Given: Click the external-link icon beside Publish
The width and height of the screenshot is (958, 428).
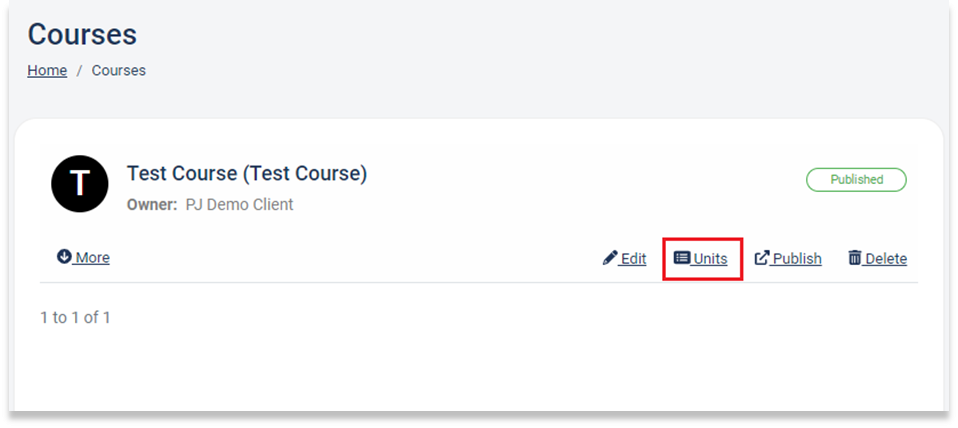Looking at the screenshot, I should click(x=762, y=258).
